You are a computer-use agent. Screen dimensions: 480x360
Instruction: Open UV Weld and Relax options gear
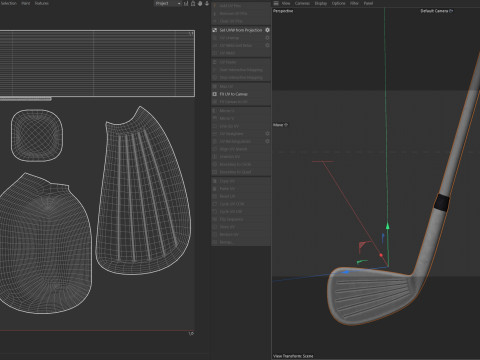(x=267, y=45)
